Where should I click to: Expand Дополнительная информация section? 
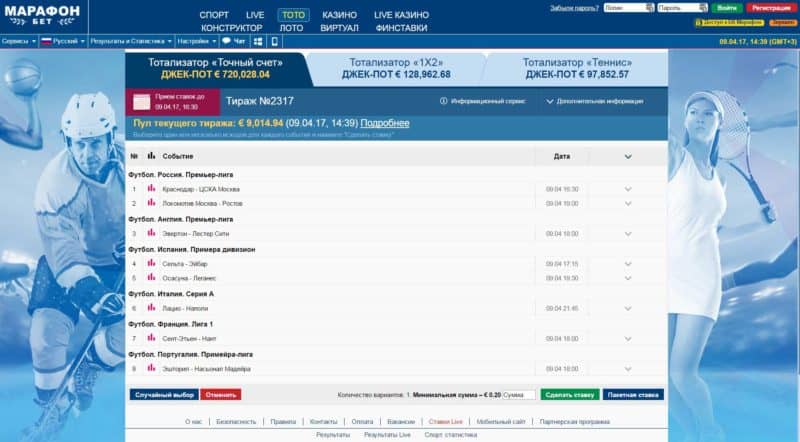click(550, 101)
